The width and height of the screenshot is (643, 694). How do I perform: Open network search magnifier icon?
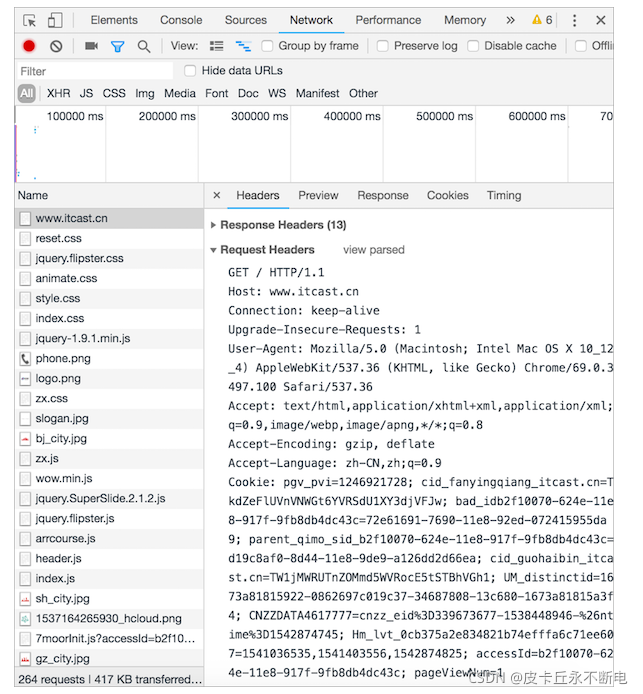(143, 46)
